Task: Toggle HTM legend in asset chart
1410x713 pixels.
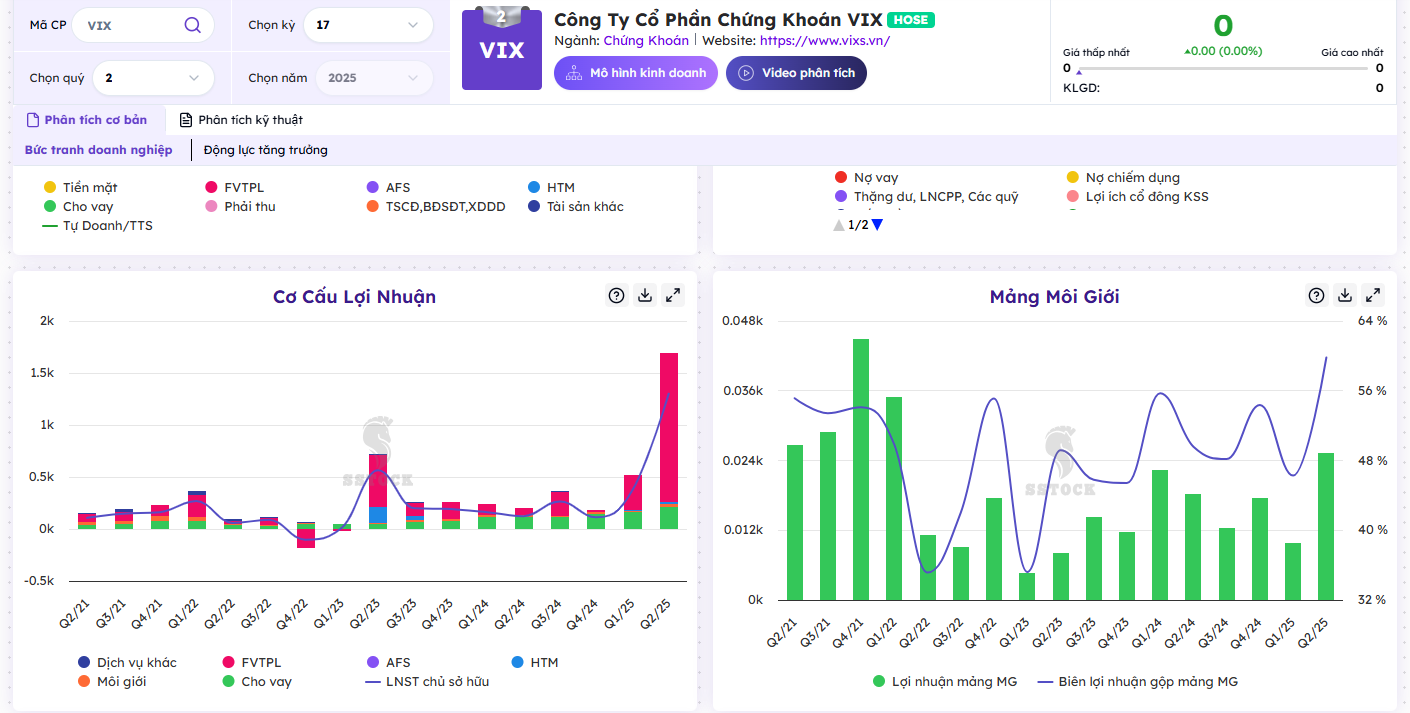Action: pos(550,187)
